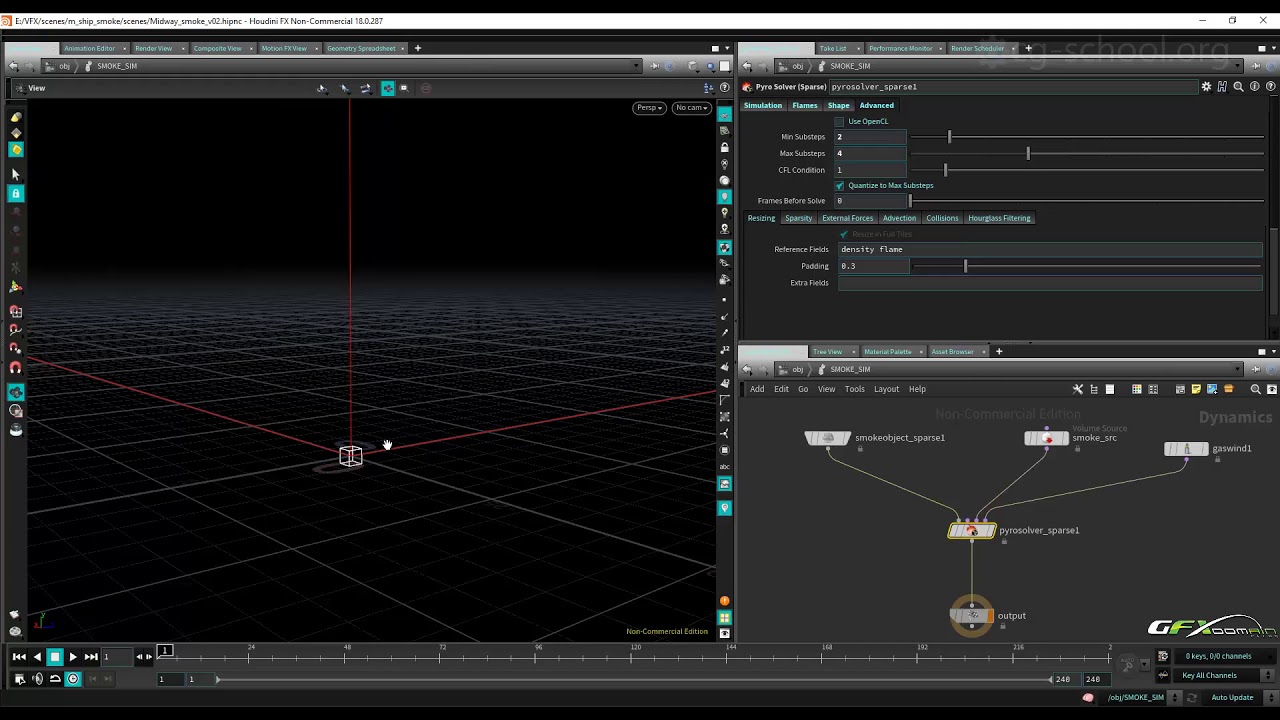Stop playback with the stop button
The height and width of the screenshot is (720, 1280).
[55, 657]
